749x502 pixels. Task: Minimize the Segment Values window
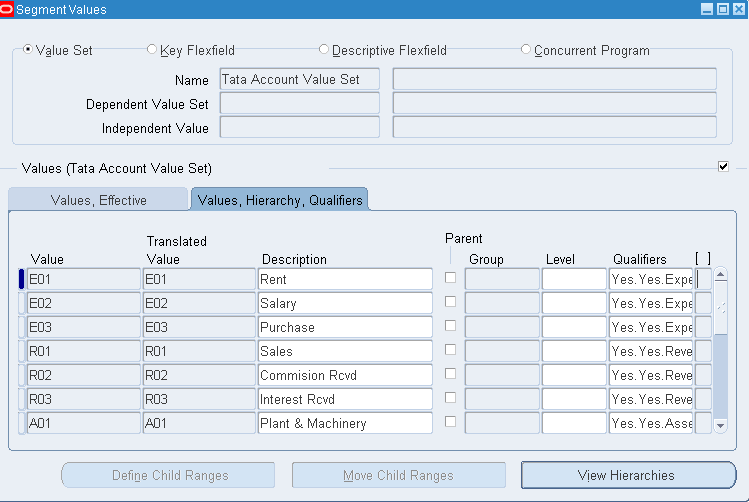(x=707, y=9)
